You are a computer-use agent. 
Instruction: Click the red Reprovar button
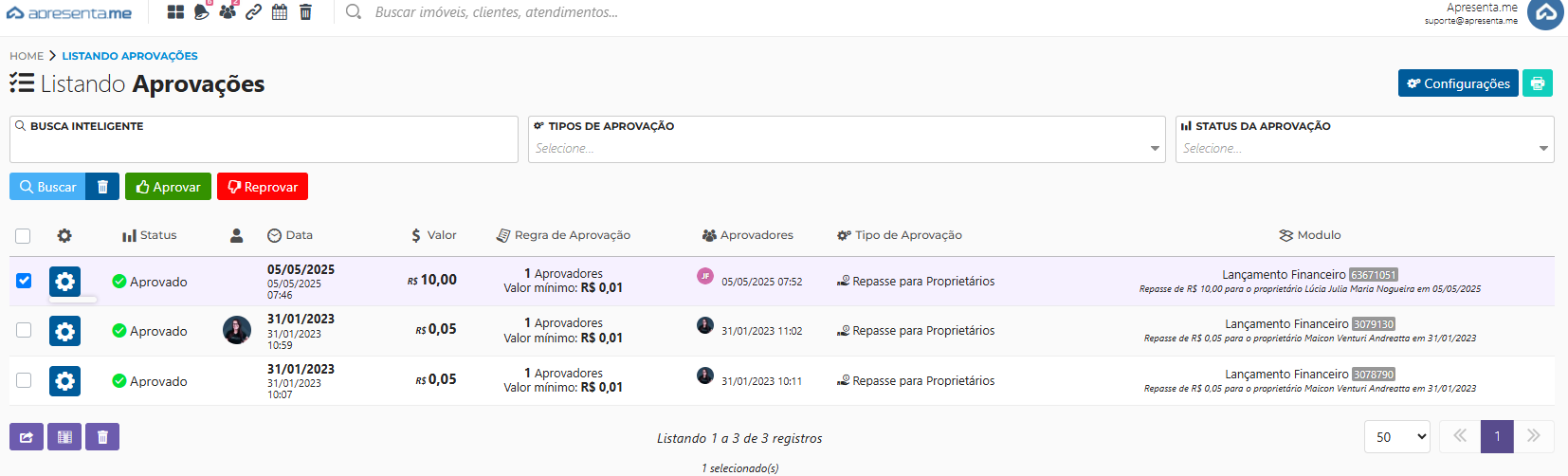click(x=263, y=187)
